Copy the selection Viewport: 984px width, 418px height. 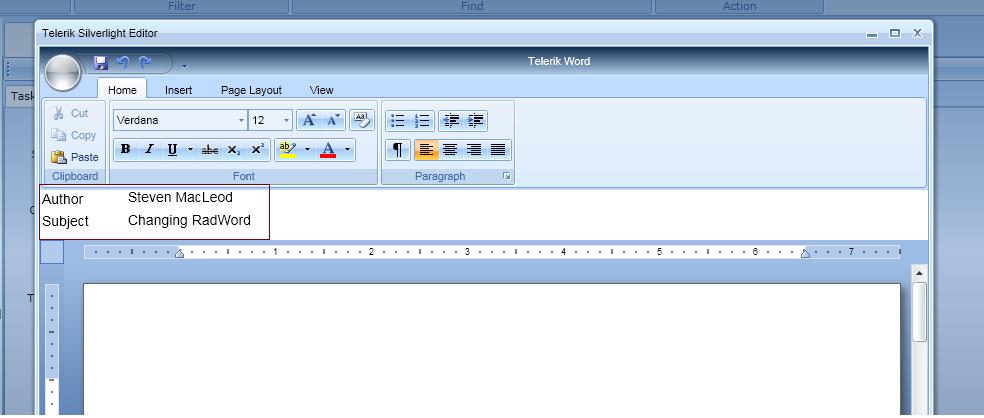coord(74,135)
